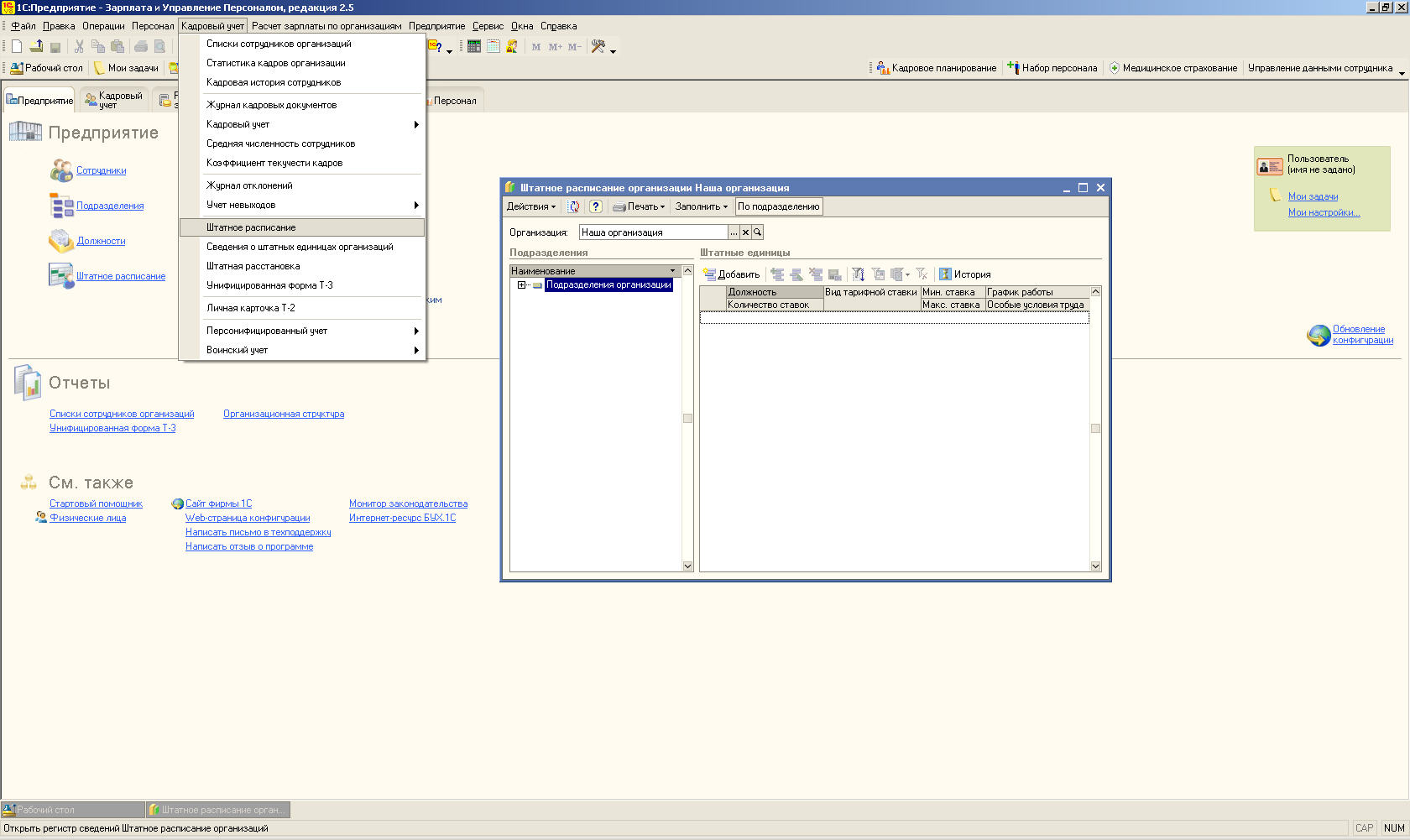
Task: Open the Сервис menu in menu bar
Action: 487,26
